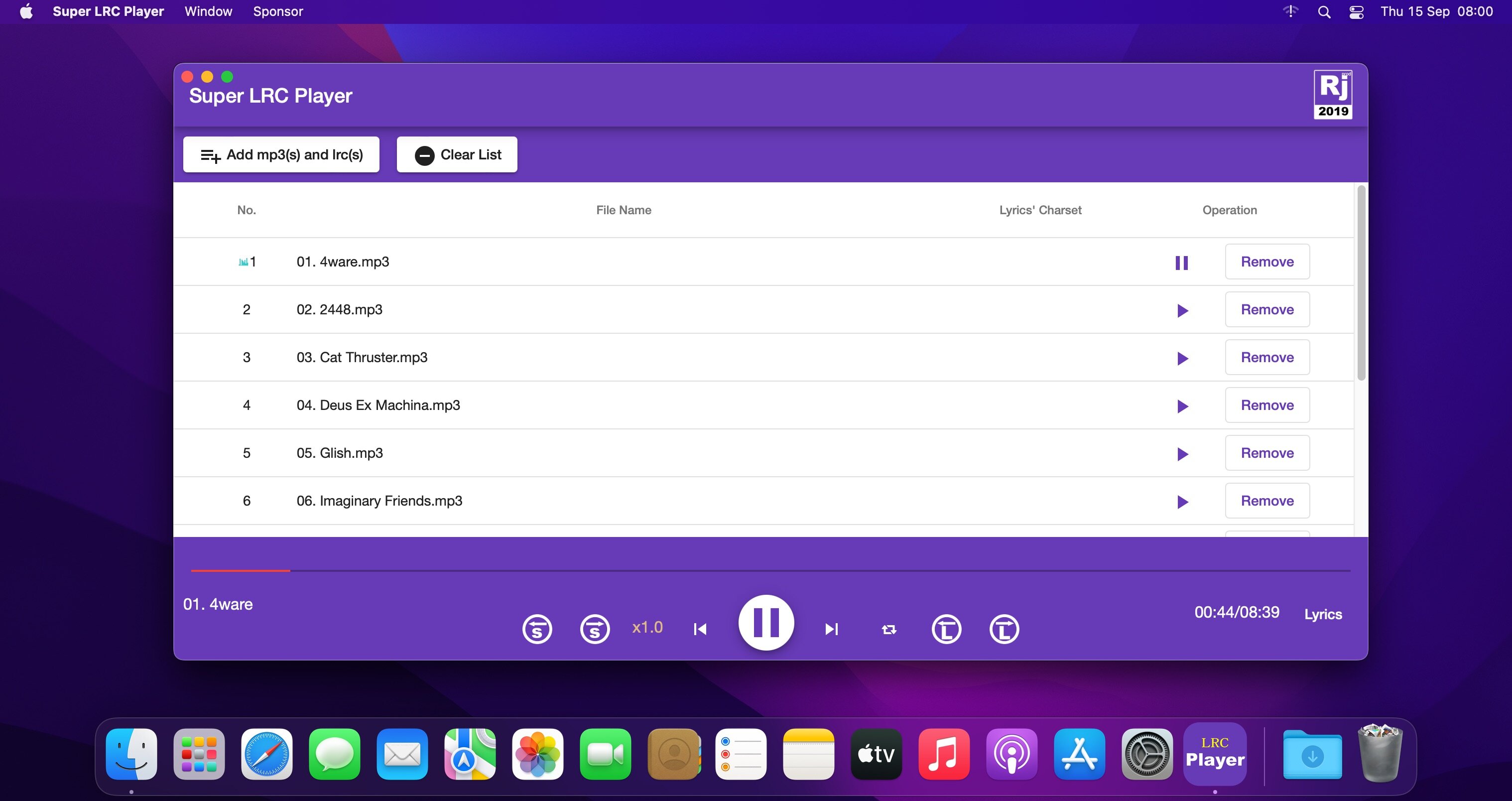1512x801 pixels.
Task: Click the No. column header
Action: tap(247, 210)
